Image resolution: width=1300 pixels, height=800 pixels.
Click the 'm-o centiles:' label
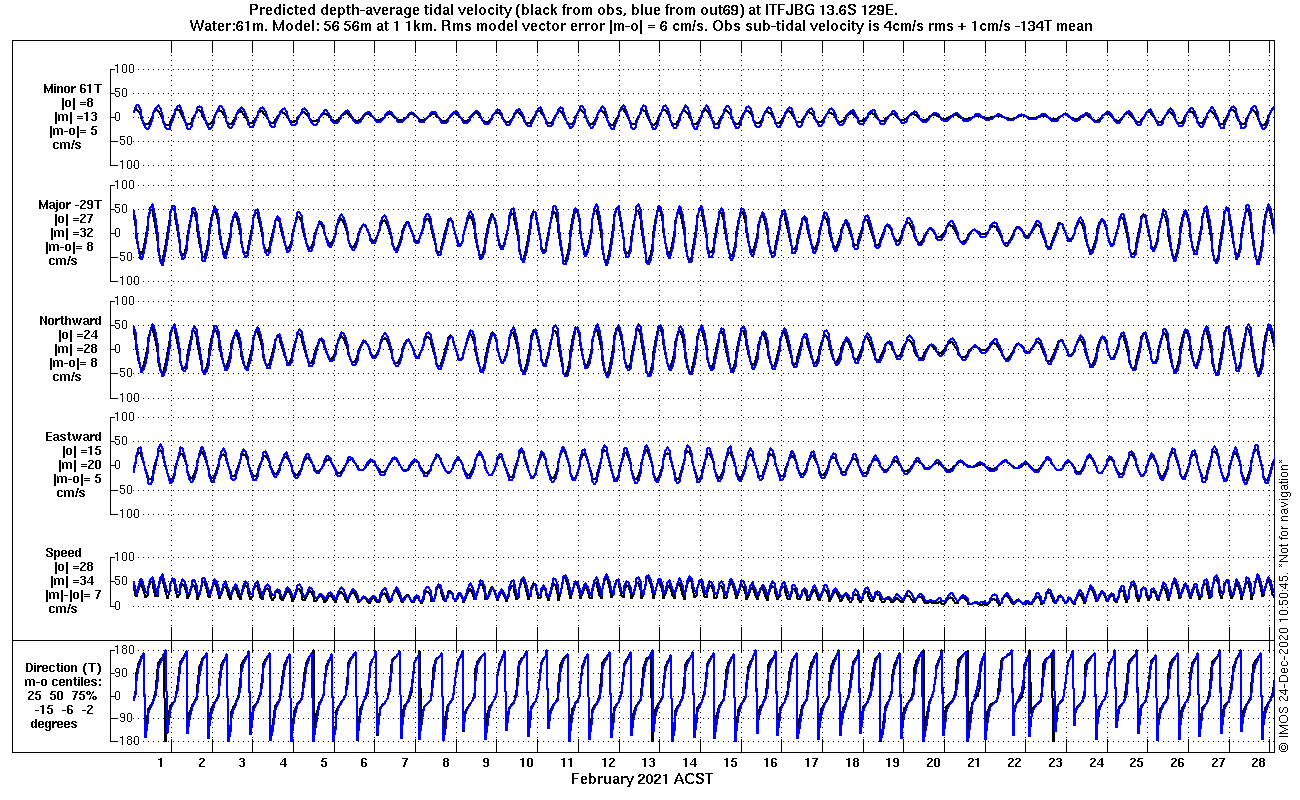64,682
